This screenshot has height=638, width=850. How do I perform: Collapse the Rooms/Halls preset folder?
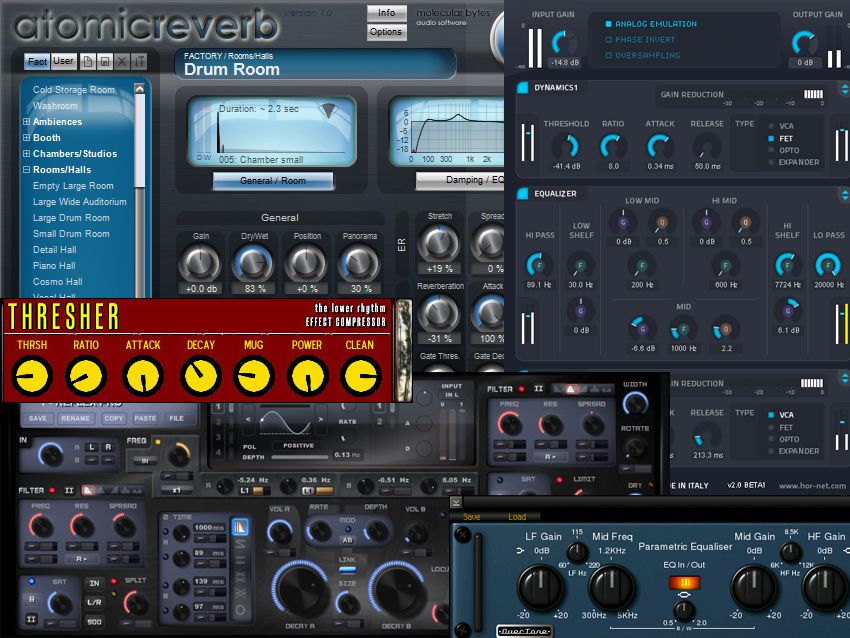26,170
